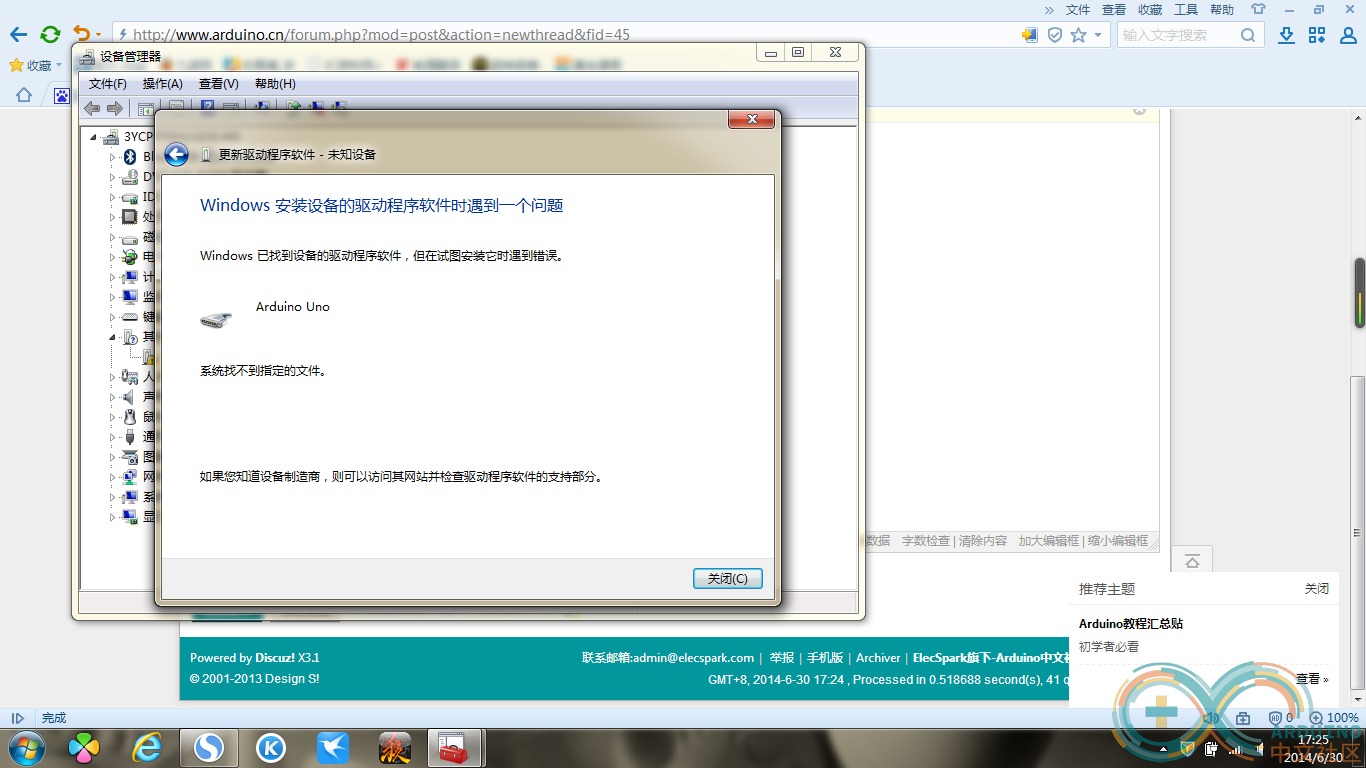The width and height of the screenshot is (1366, 768).
Task: Expand the DVD drive category node
Action: tap(113, 177)
